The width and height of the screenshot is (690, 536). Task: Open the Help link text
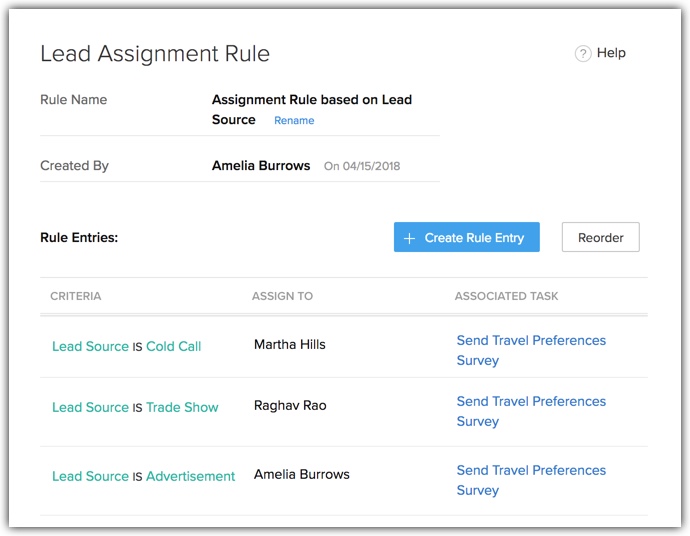tap(611, 53)
